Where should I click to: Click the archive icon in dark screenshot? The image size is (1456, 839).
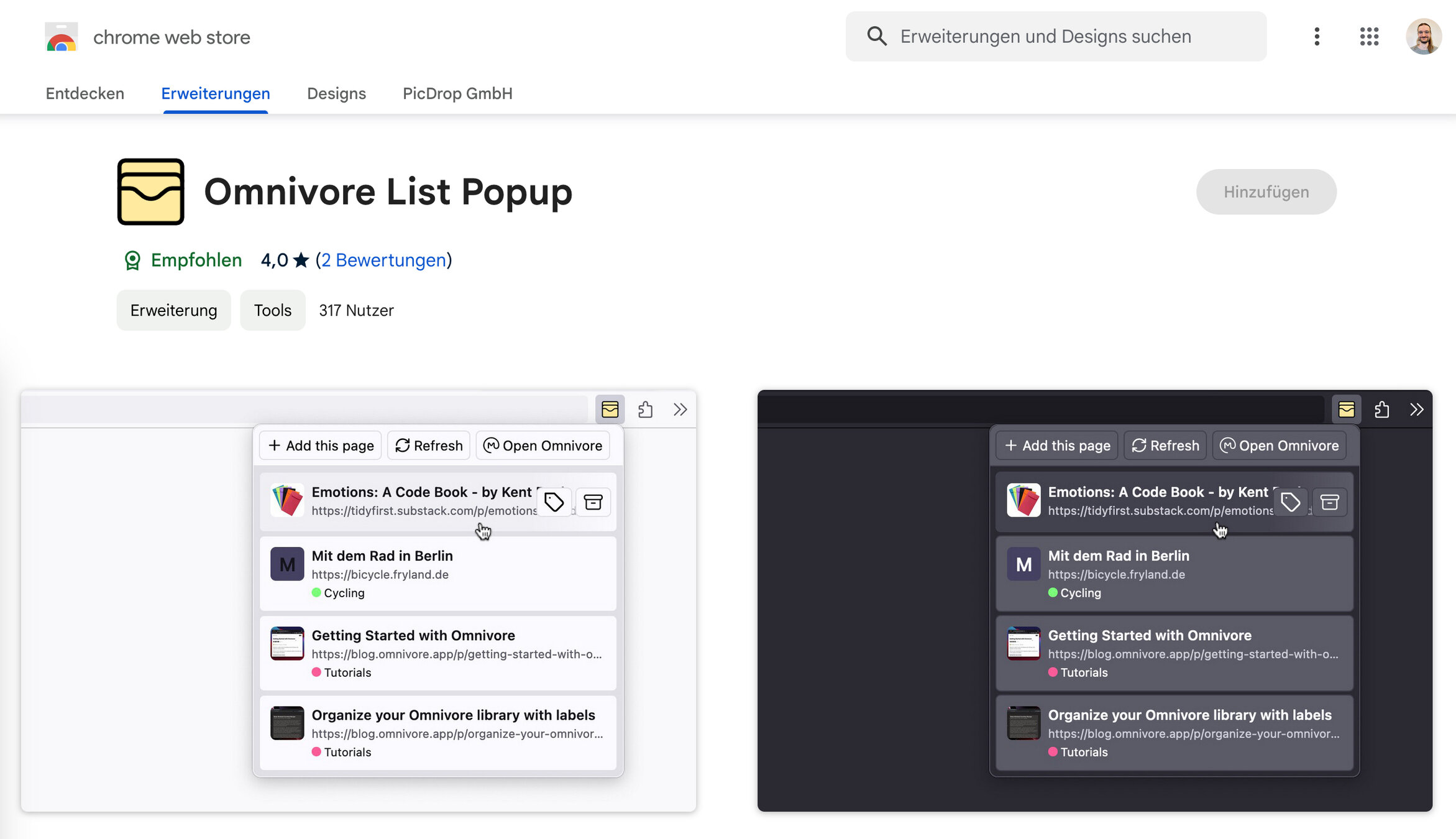(x=1329, y=502)
